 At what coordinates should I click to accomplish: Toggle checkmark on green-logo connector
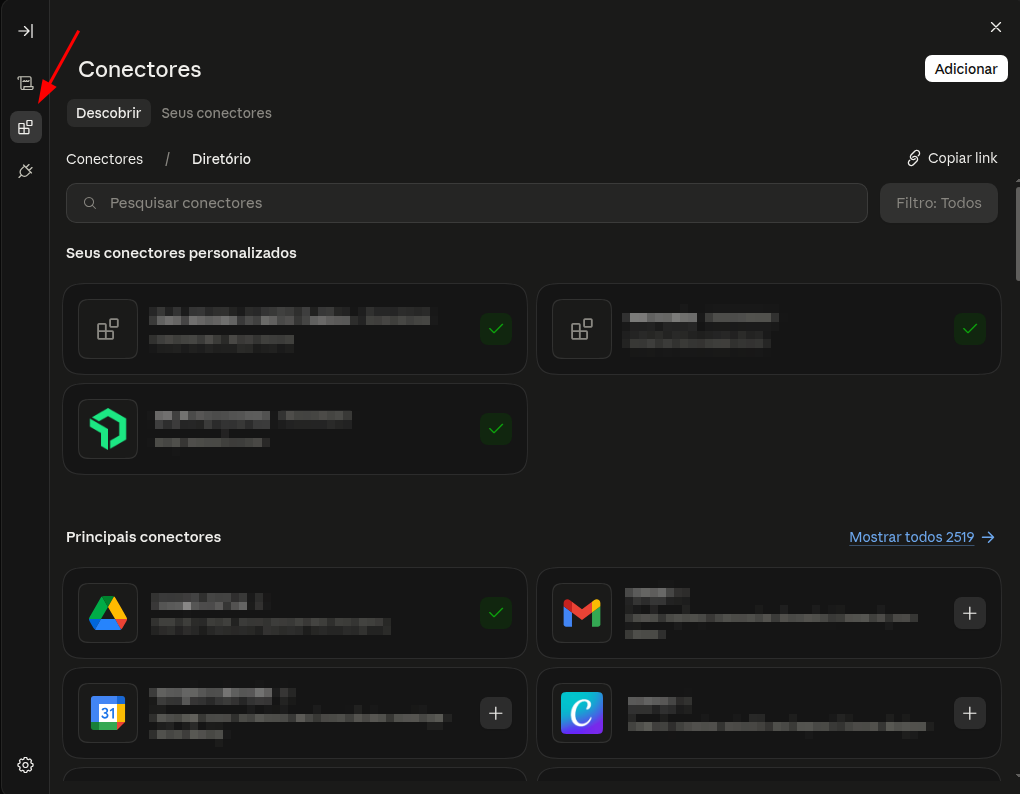click(496, 429)
